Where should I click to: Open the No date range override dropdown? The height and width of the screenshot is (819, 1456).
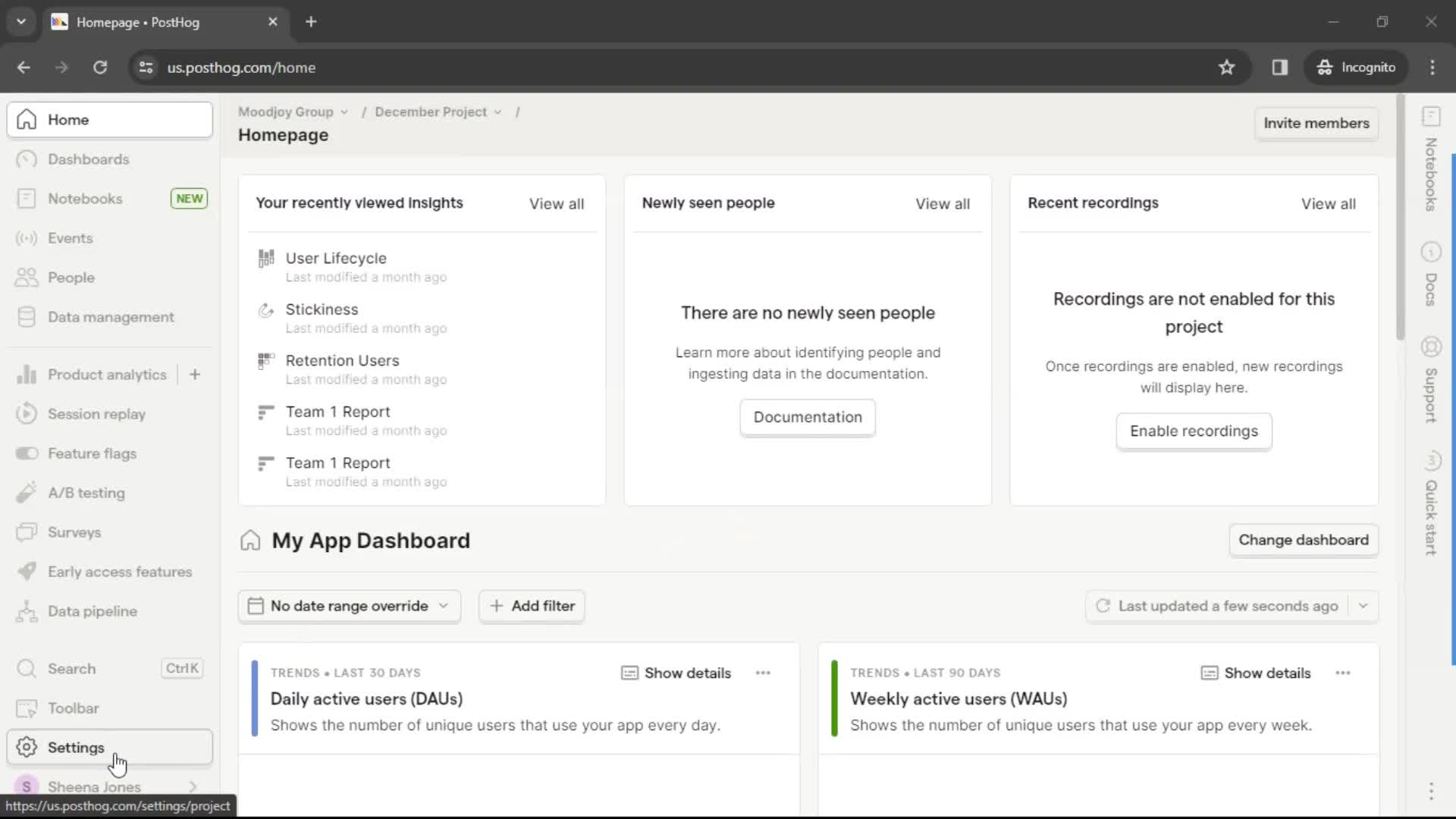click(349, 605)
